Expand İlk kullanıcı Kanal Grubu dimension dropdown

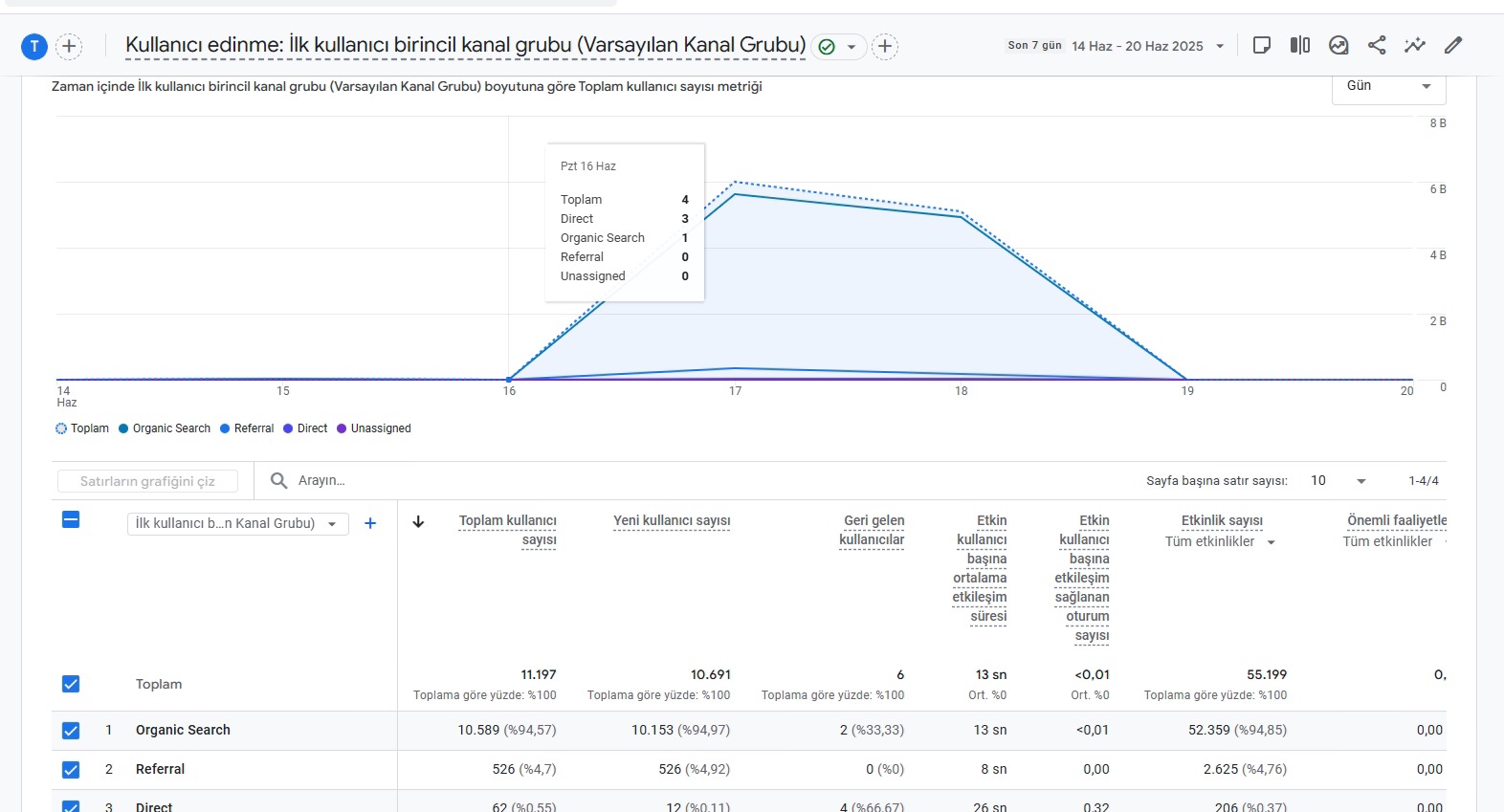tap(237, 523)
